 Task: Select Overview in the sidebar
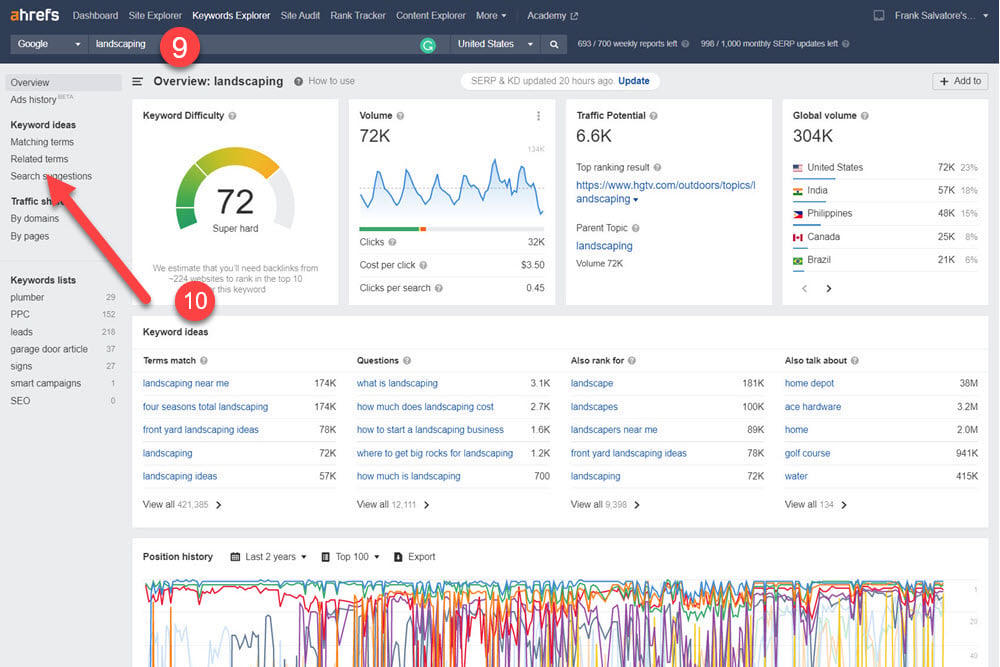pos(62,82)
